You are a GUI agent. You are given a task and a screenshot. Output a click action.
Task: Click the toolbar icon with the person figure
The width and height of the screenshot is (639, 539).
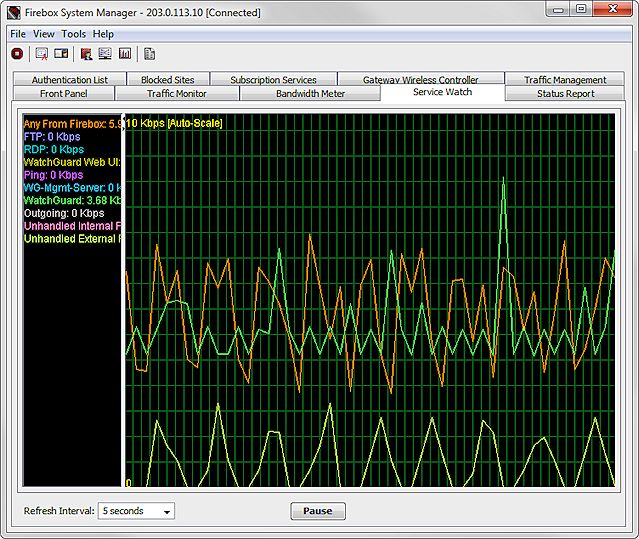86,54
